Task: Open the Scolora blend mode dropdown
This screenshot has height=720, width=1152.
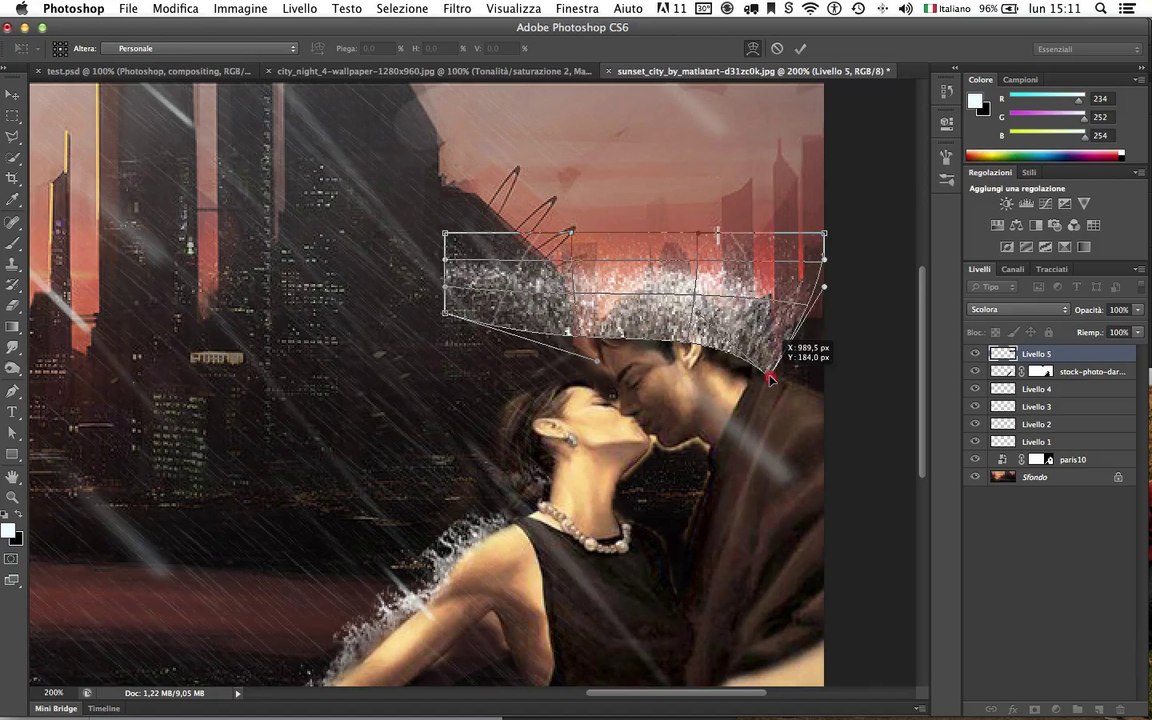Action: [x=1018, y=309]
